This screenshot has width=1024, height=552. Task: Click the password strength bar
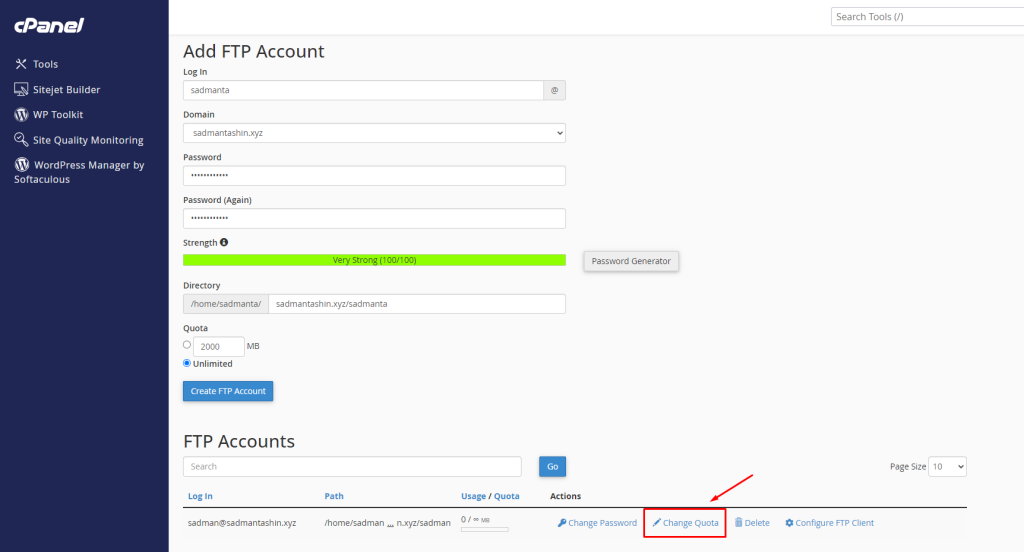click(374, 260)
